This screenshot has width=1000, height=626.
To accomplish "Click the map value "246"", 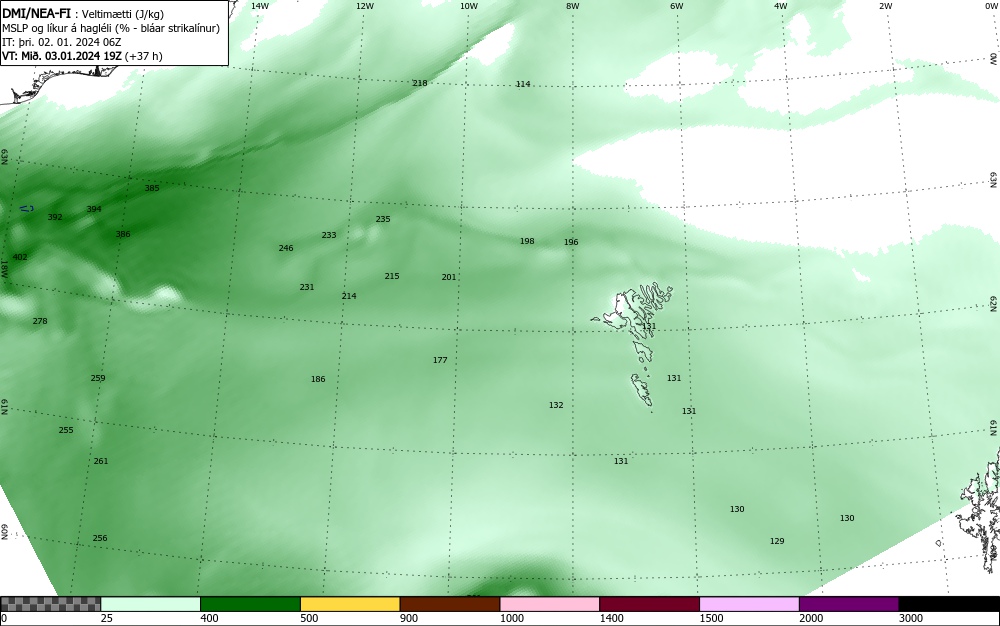I will point(286,248).
